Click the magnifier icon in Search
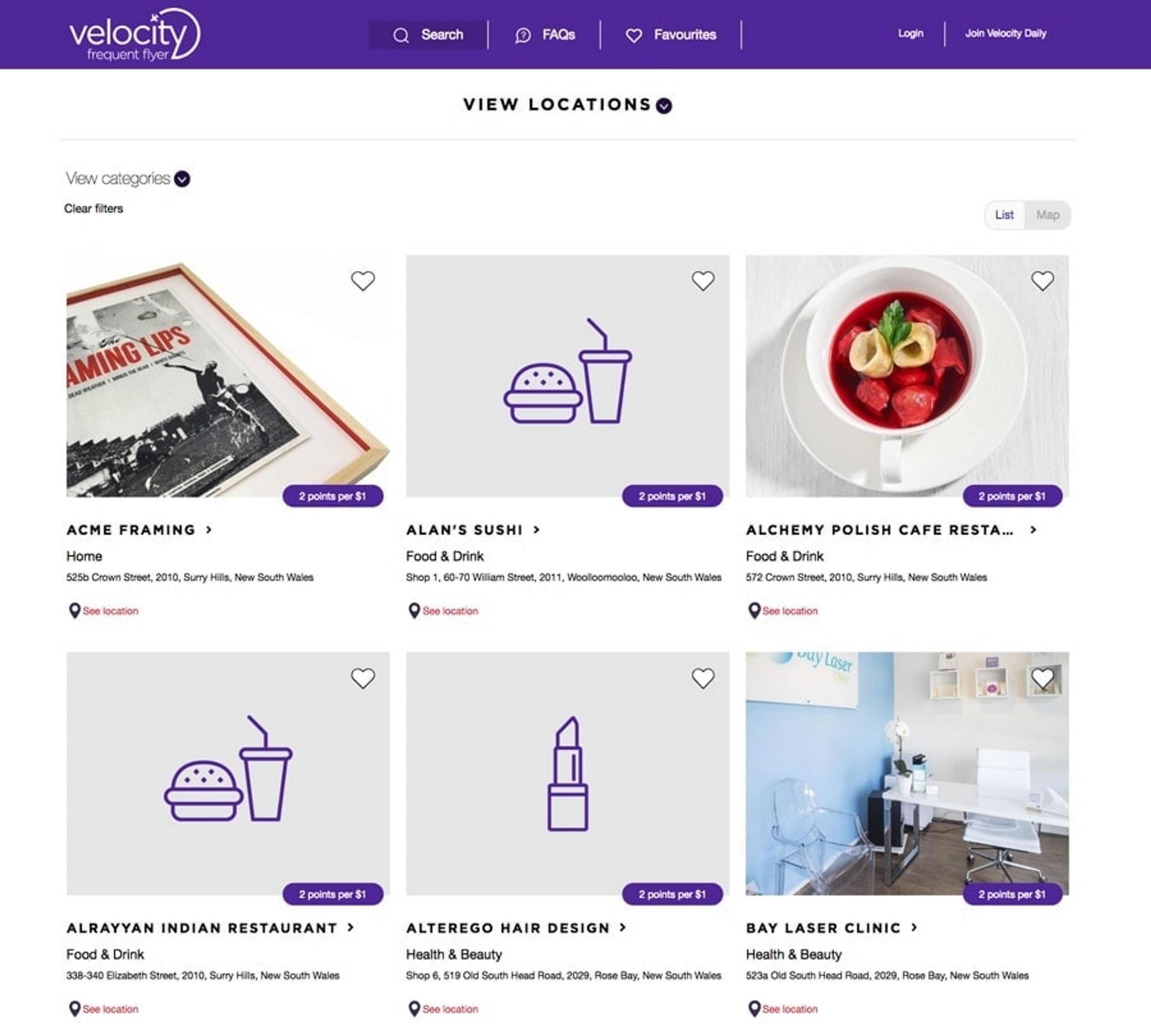The width and height of the screenshot is (1151, 1036). pos(401,35)
